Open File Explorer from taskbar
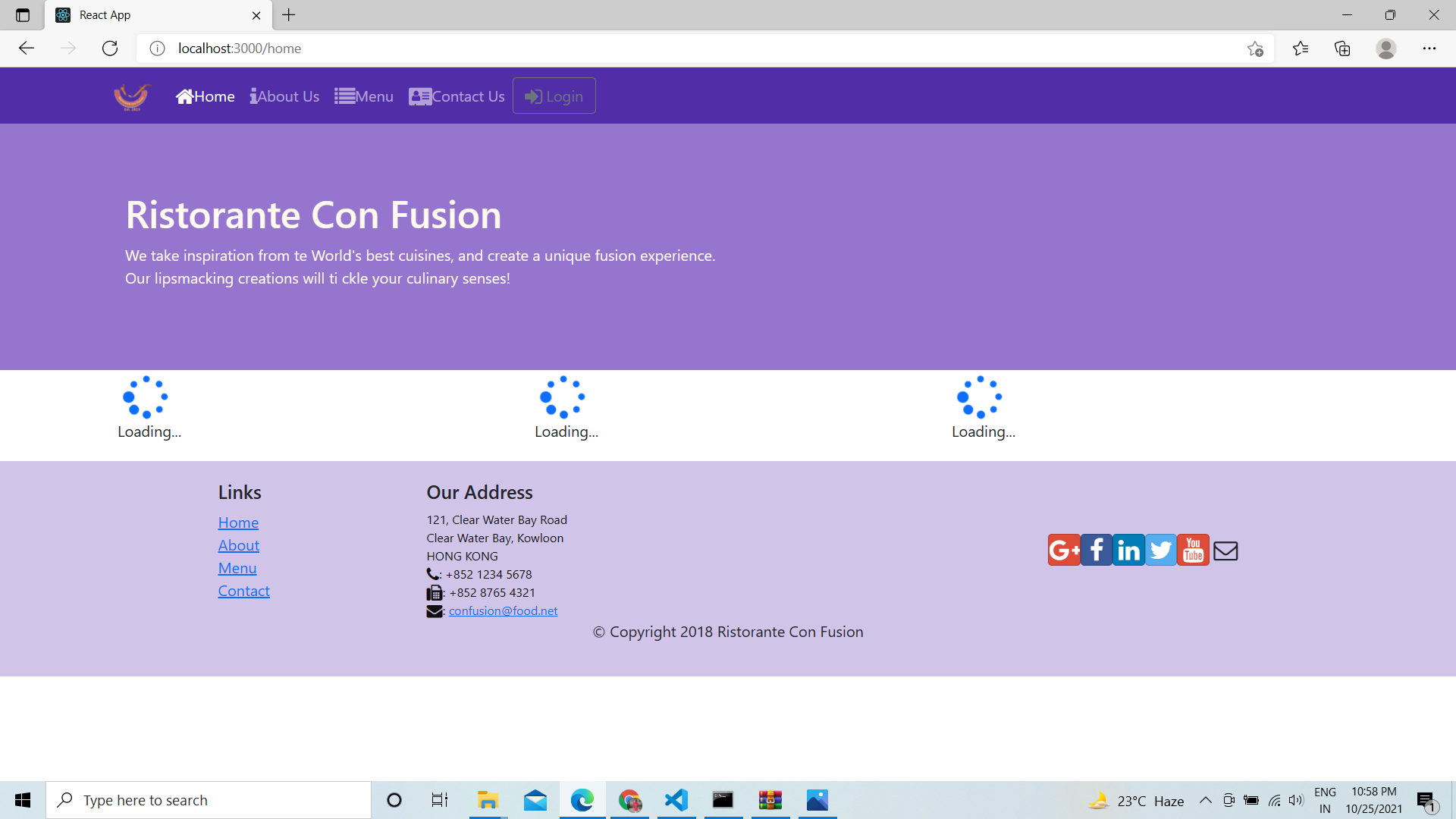 coord(488,800)
